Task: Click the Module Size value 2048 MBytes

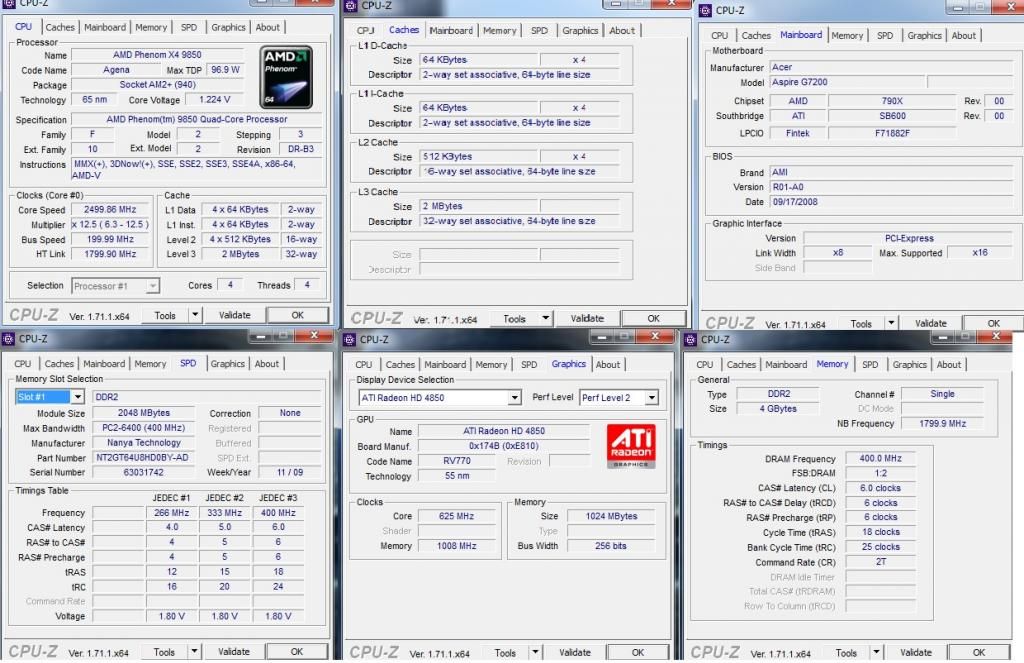Action: [143, 413]
